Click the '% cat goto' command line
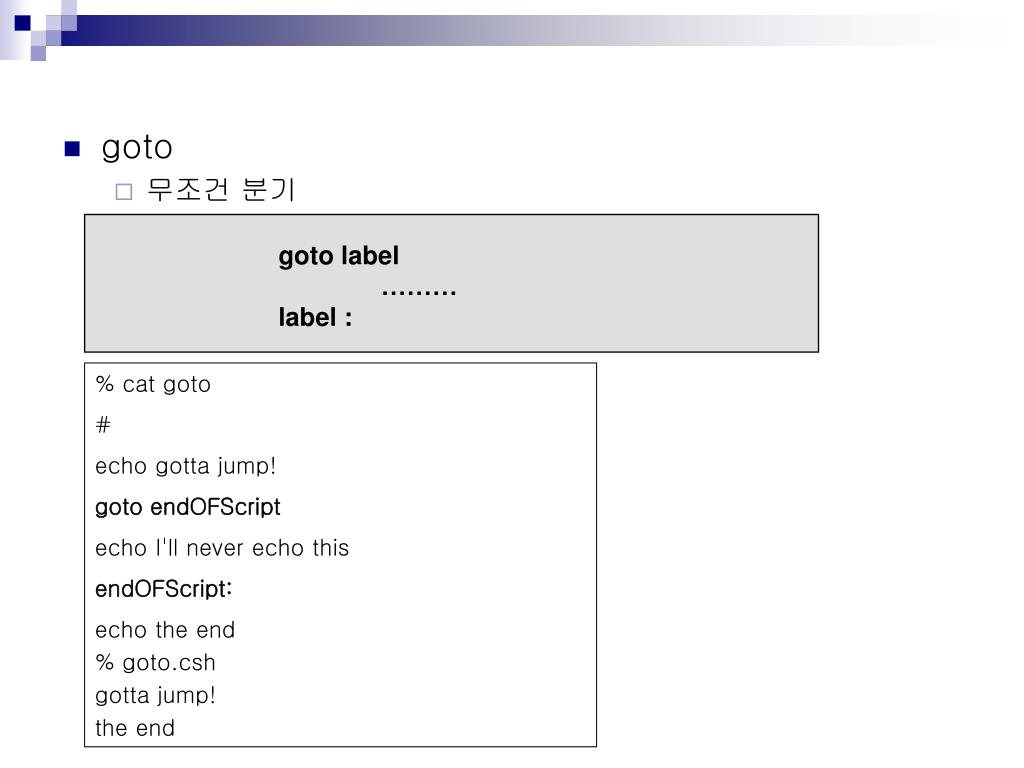The width and height of the screenshot is (1024, 768). tap(153, 384)
